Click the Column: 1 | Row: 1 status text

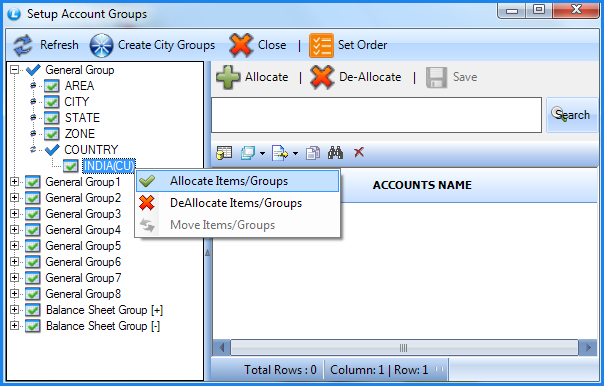tap(379, 370)
